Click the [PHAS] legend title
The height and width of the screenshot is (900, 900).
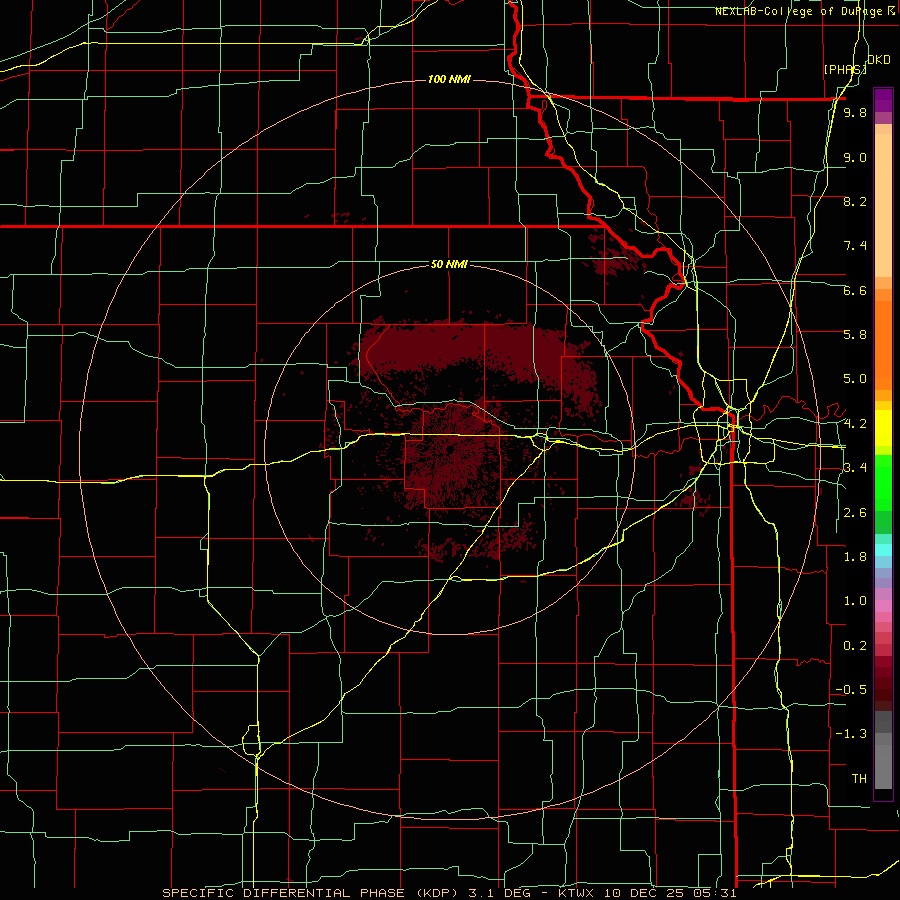tap(845, 69)
